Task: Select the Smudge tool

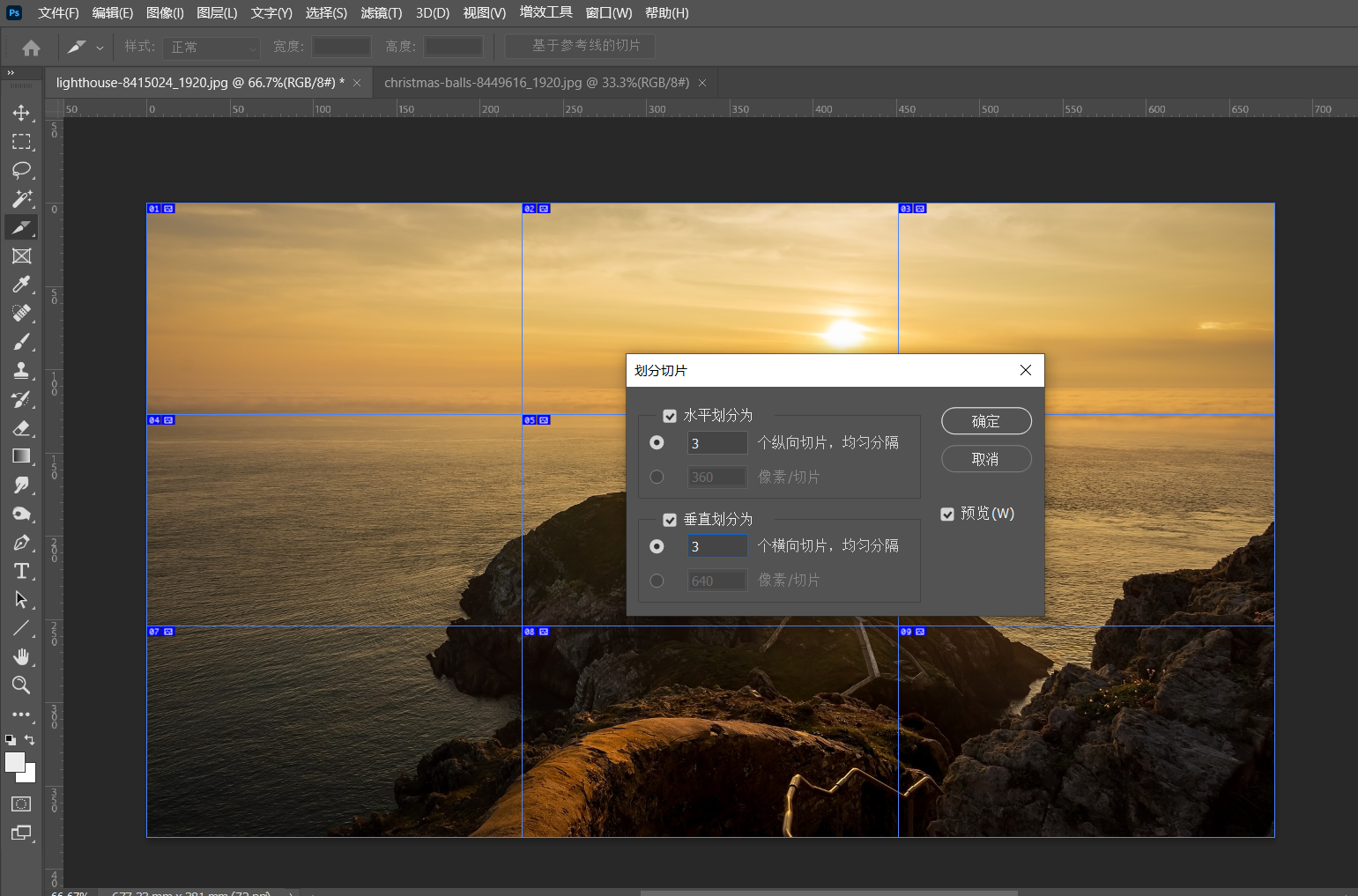Action: click(21, 485)
